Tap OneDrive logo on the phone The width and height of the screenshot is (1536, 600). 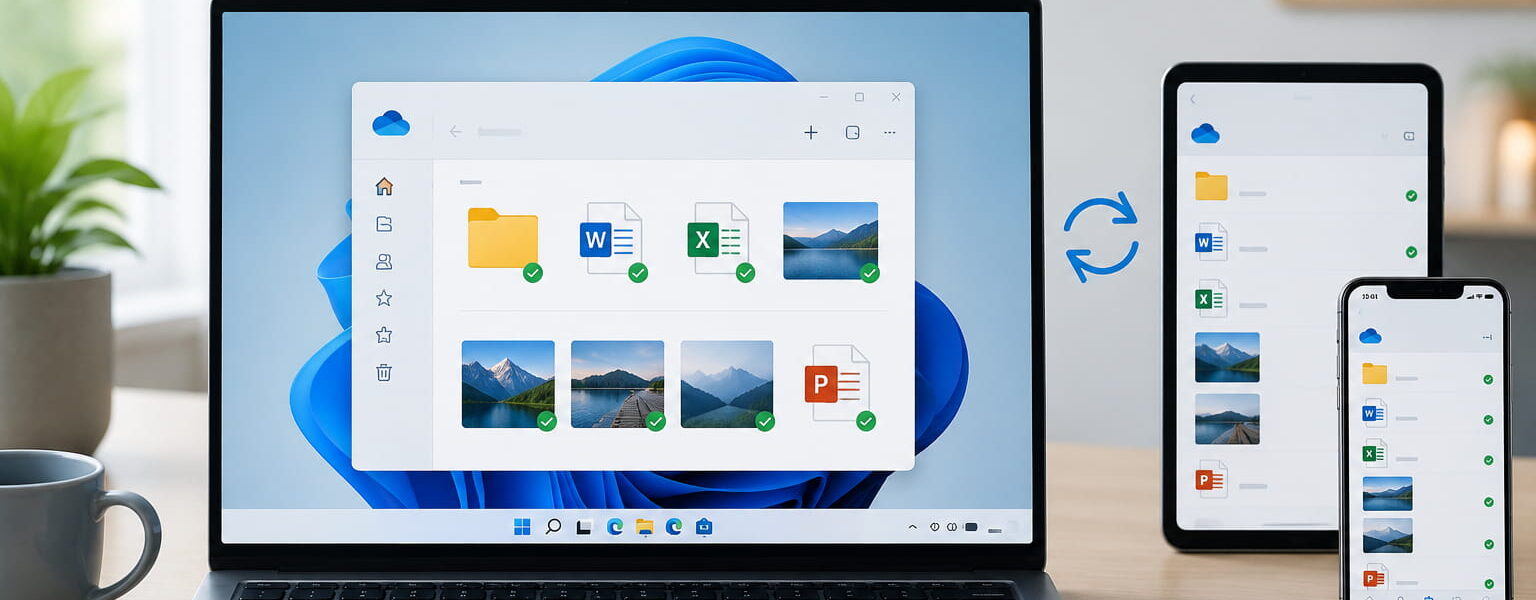(1370, 336)
